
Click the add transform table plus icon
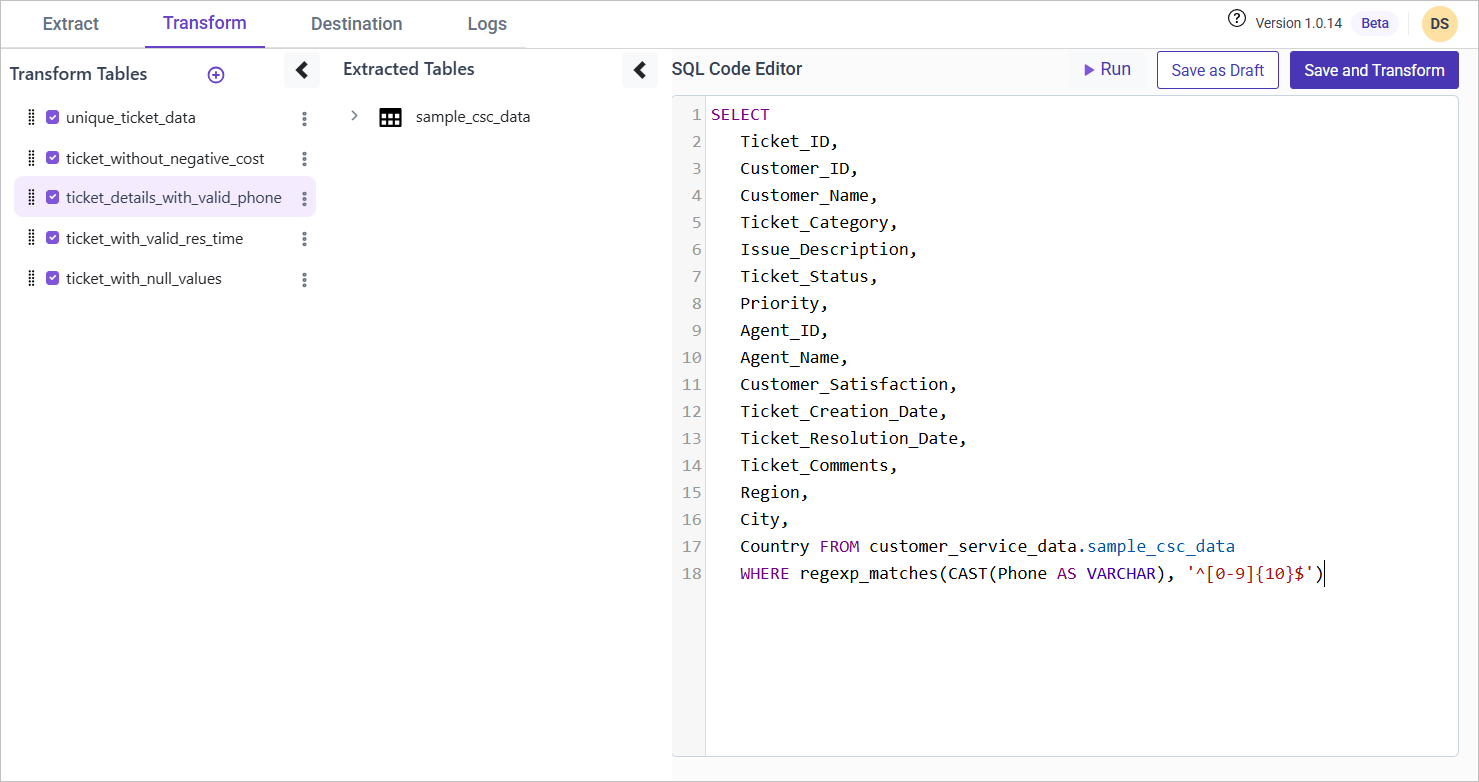coord(215,75)
